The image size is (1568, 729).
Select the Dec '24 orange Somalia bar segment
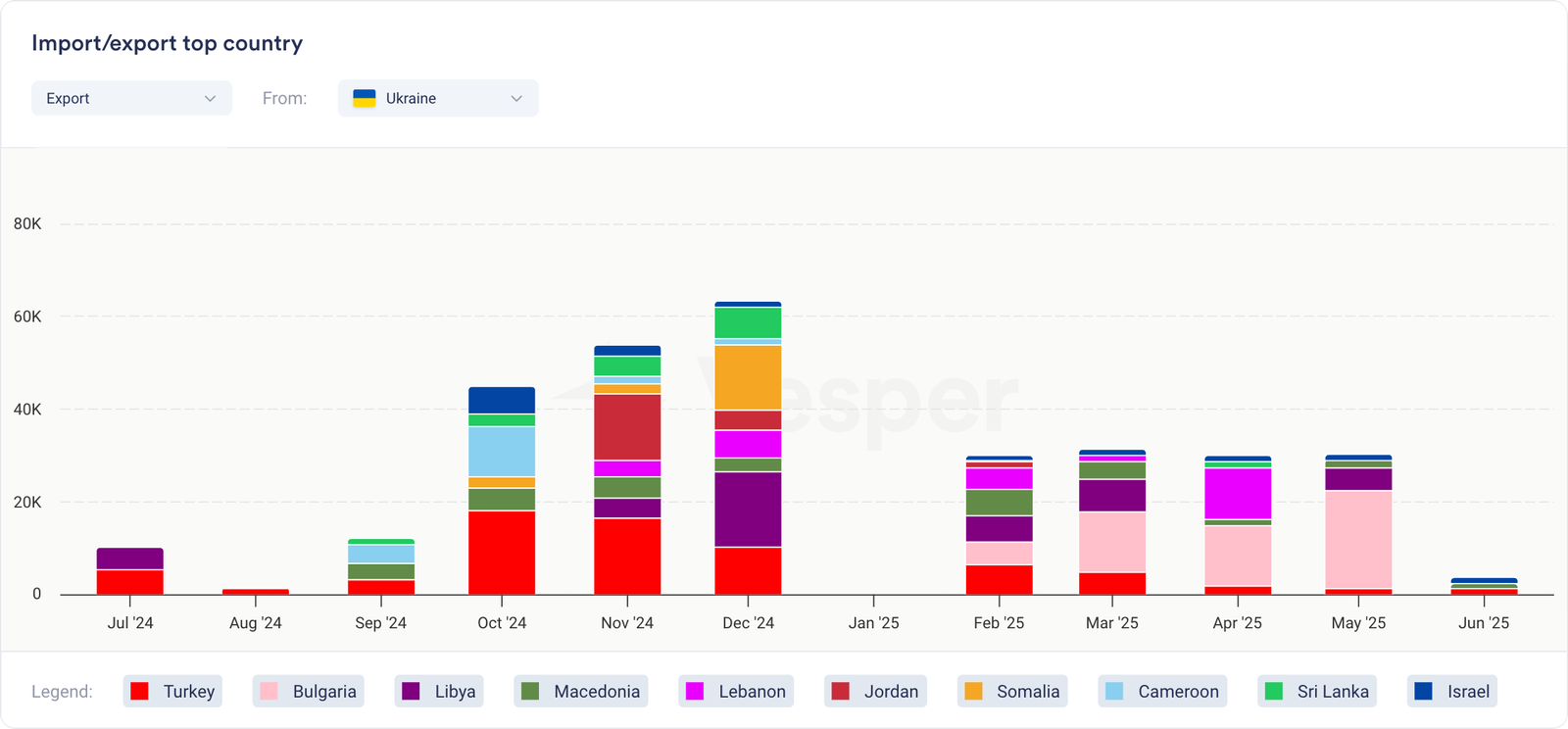pyautogui.click(x=748, y=377)
